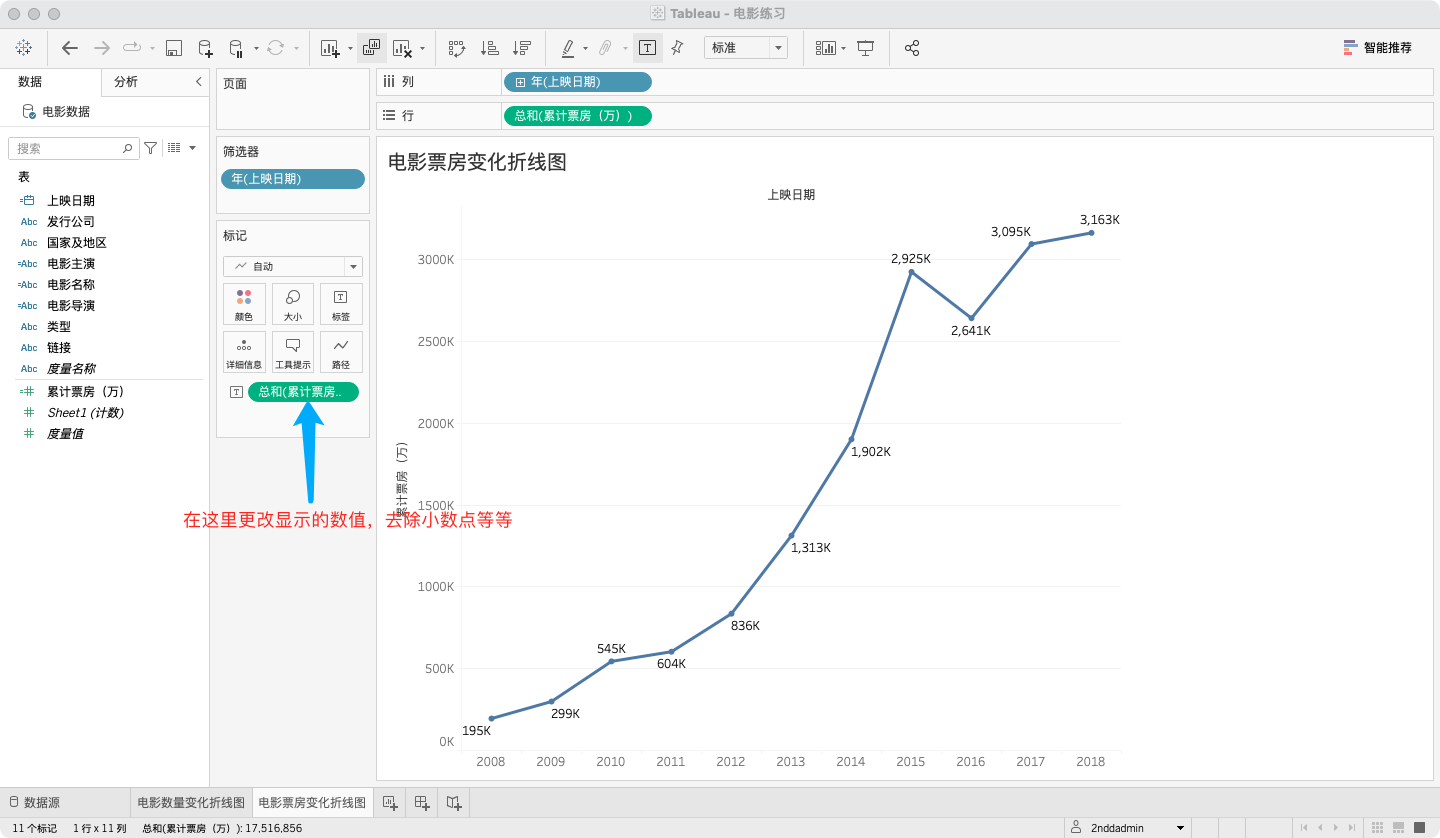Click the highlight pen icon
This screenshot has width=1440, height=838.
pyautogui.click(x=568, y=47)
